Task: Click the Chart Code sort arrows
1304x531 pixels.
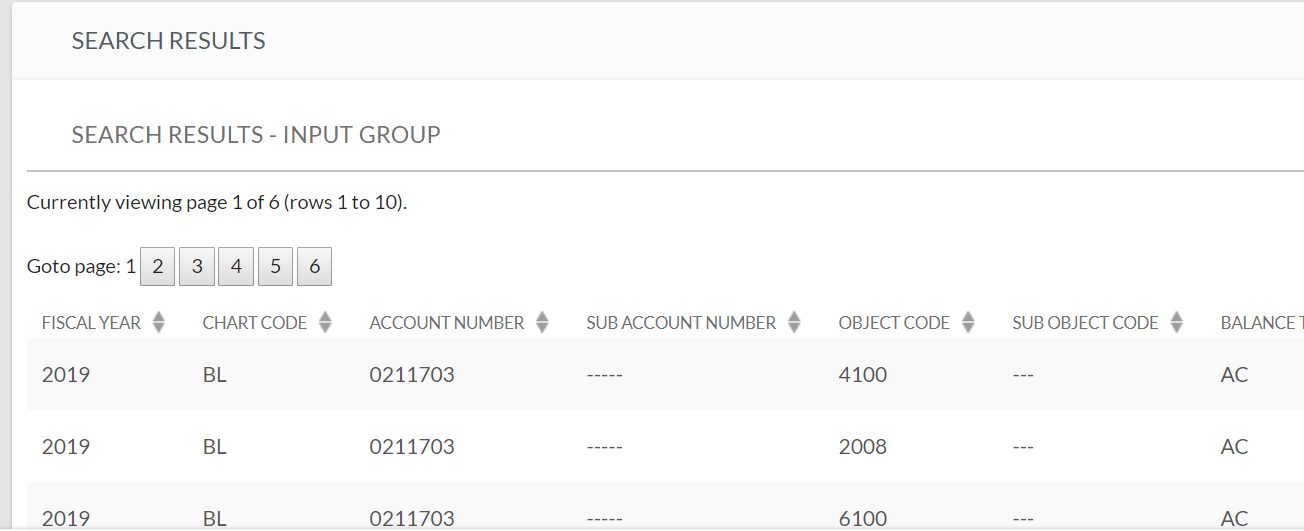Action: pyautogui.click(x=324, y=323)
